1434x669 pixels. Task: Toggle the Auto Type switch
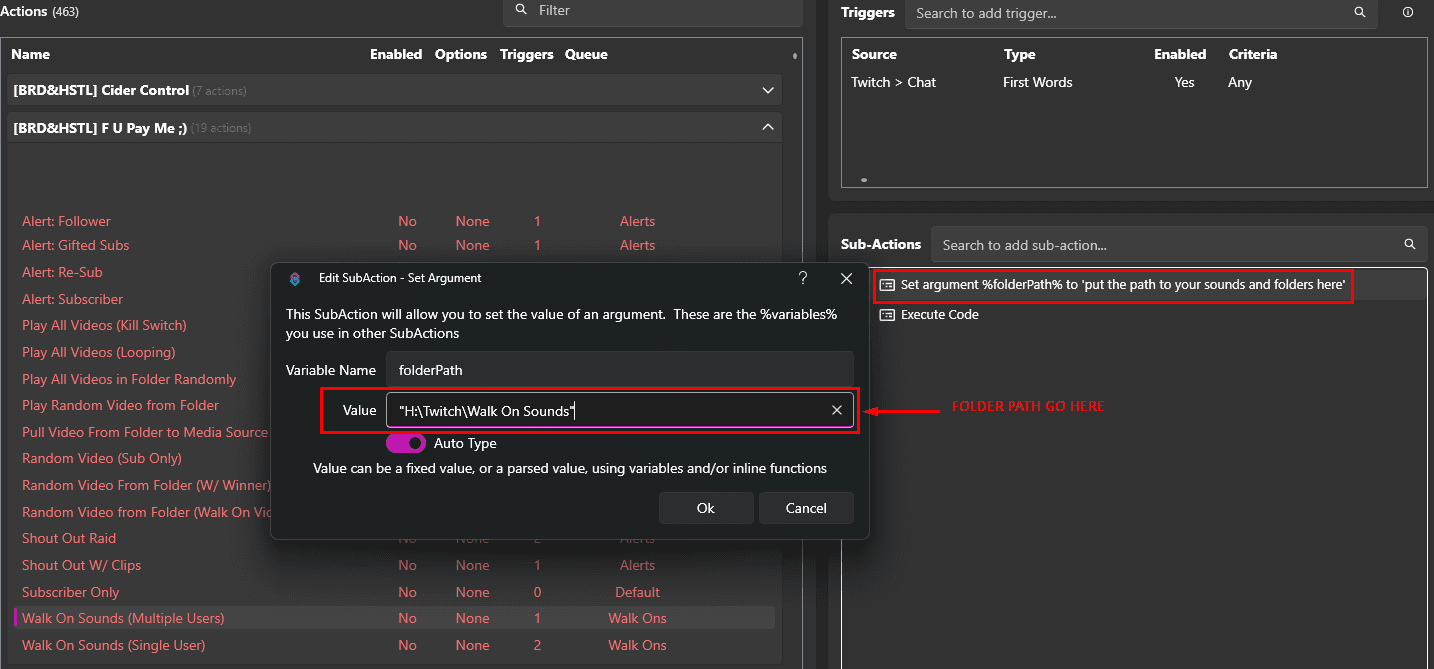405,443
